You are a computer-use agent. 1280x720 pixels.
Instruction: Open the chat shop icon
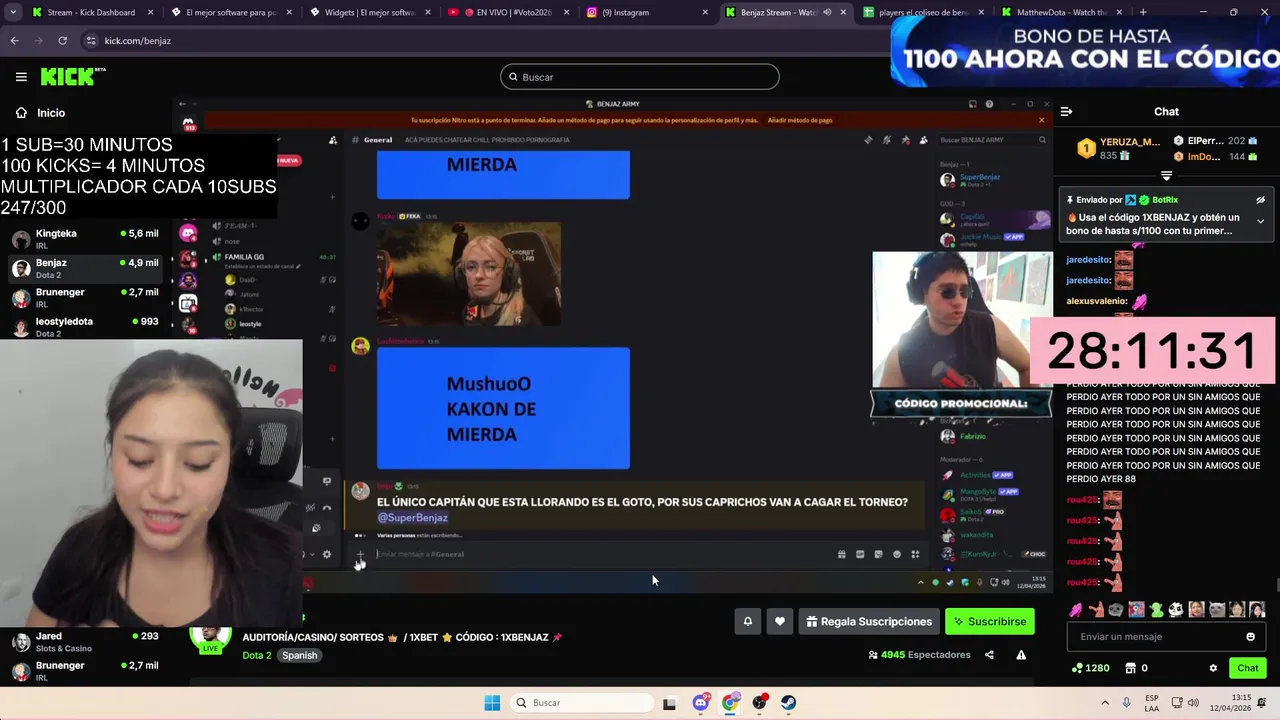tap(1130, 668)
